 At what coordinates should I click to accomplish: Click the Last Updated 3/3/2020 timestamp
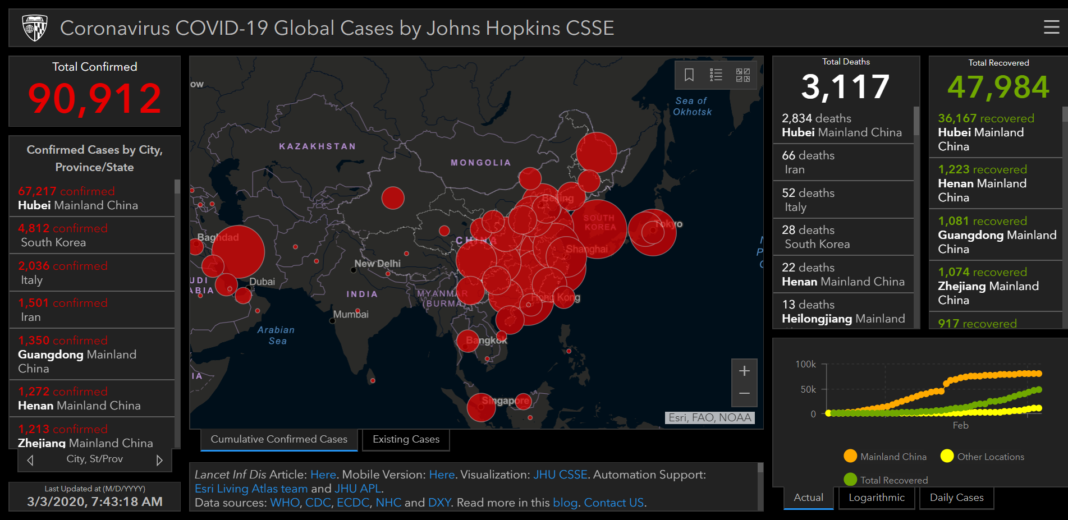[95, 502]
